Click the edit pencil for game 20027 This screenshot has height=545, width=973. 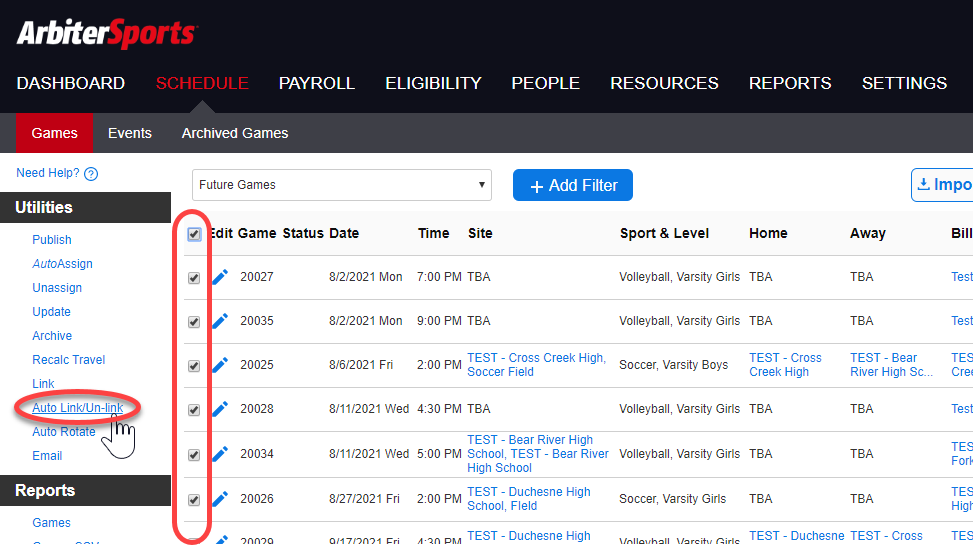(x=220, y=277)
